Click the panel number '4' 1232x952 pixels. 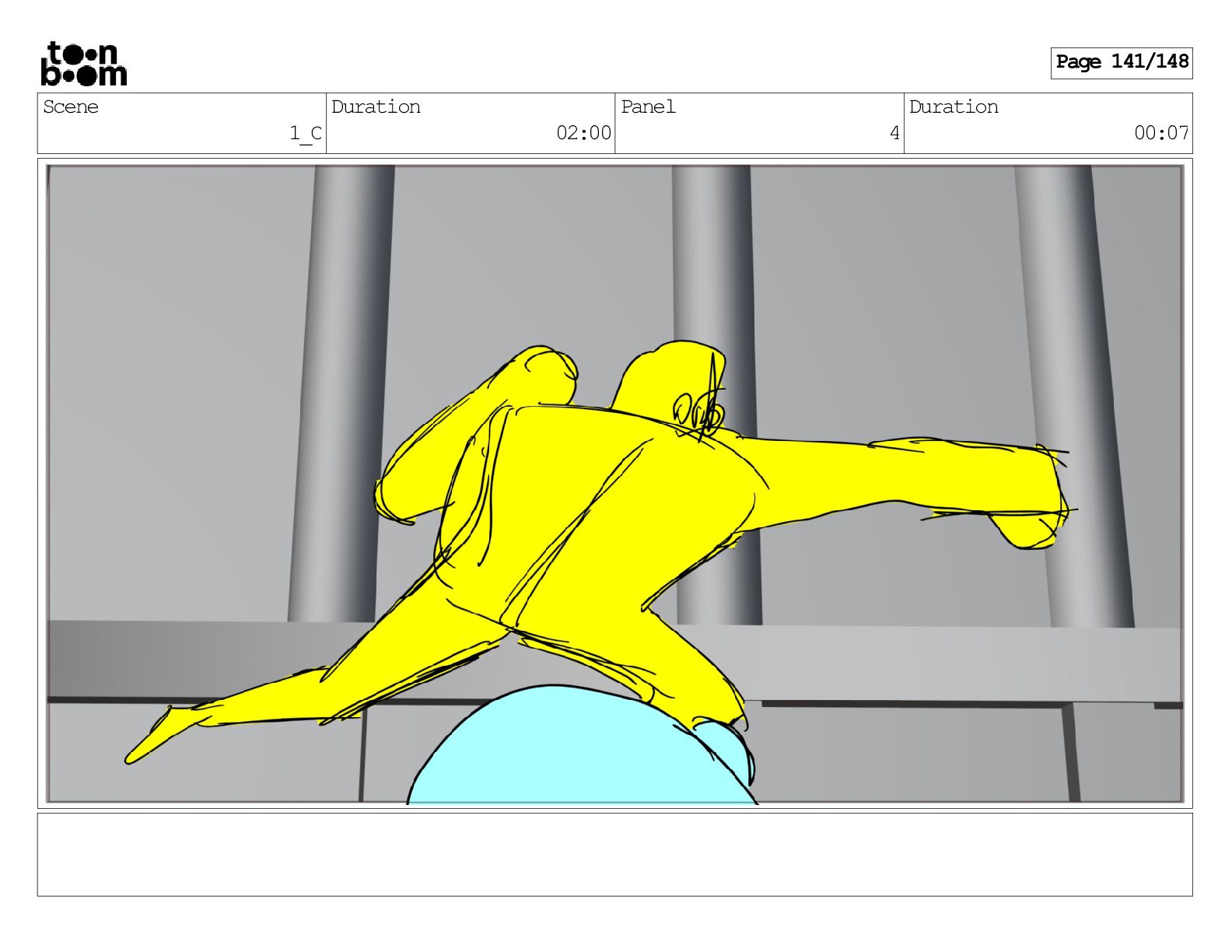pyautogui.click(x=894, y=133)
